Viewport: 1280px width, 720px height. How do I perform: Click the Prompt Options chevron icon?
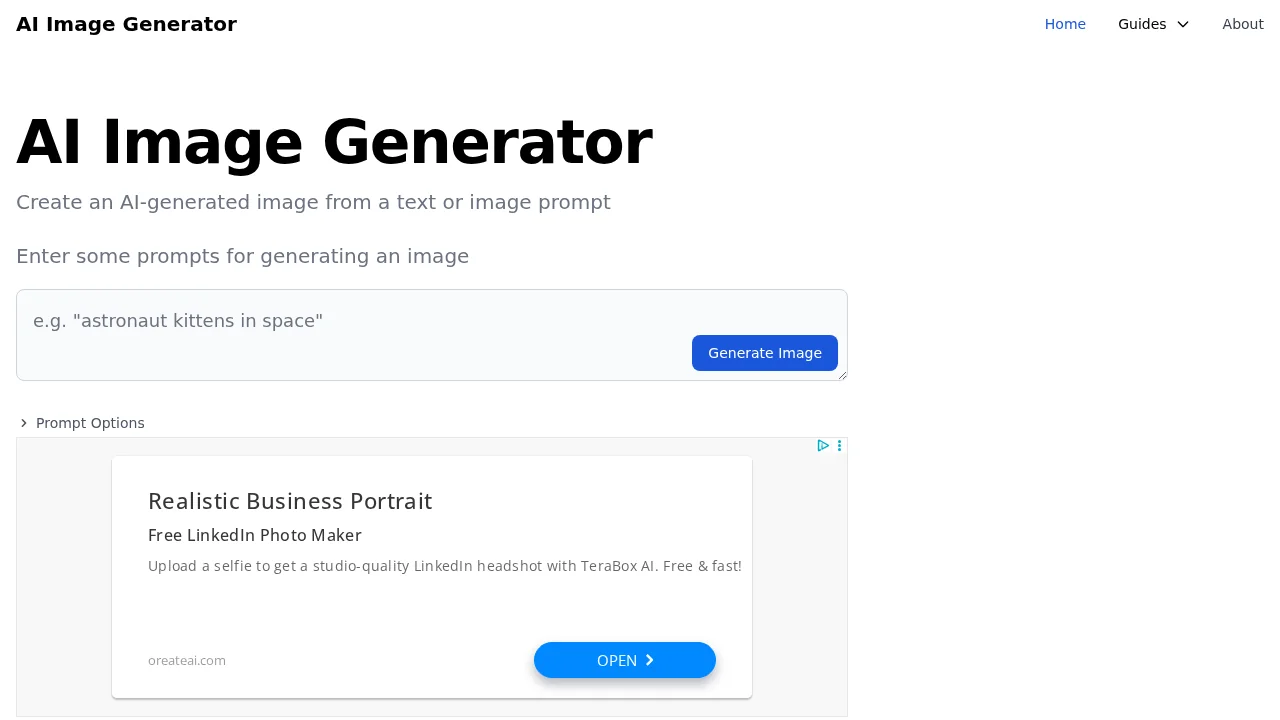pos(24,423)
